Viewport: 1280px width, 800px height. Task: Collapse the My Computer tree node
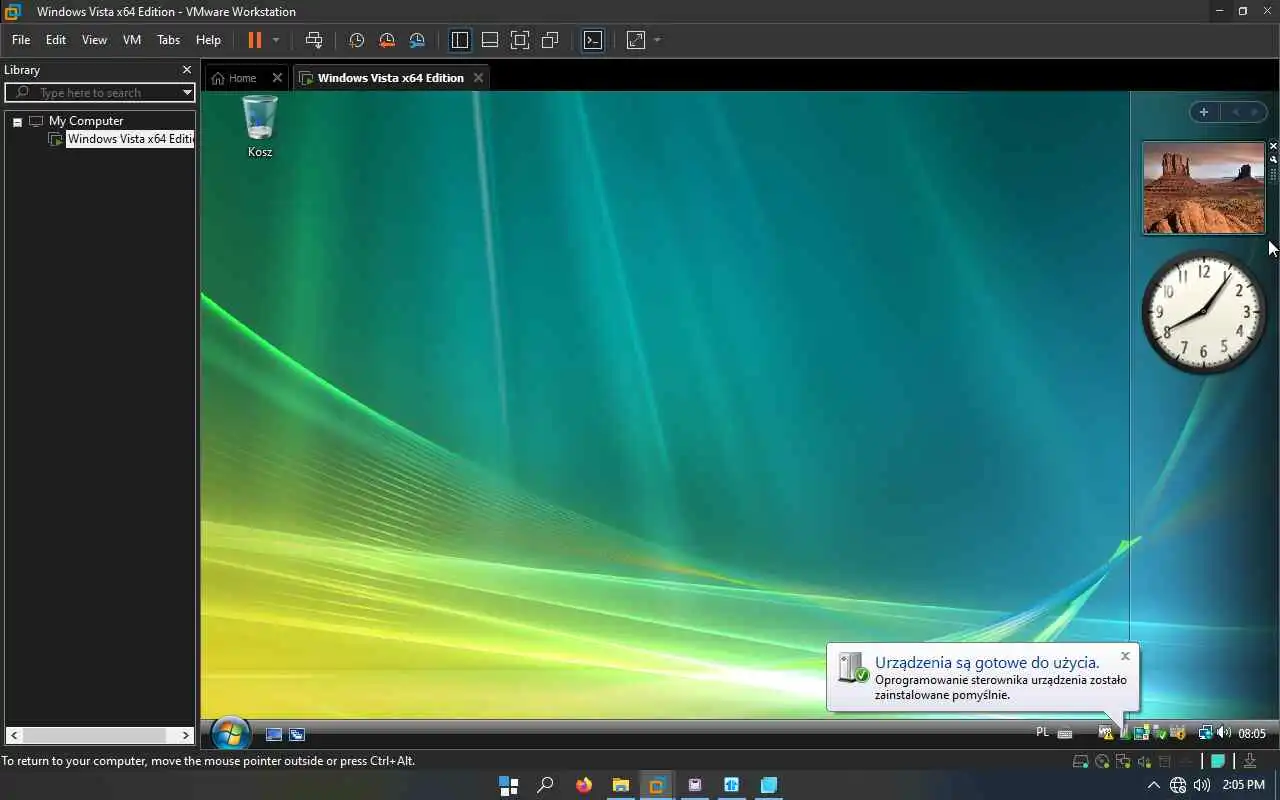point(17,121)
